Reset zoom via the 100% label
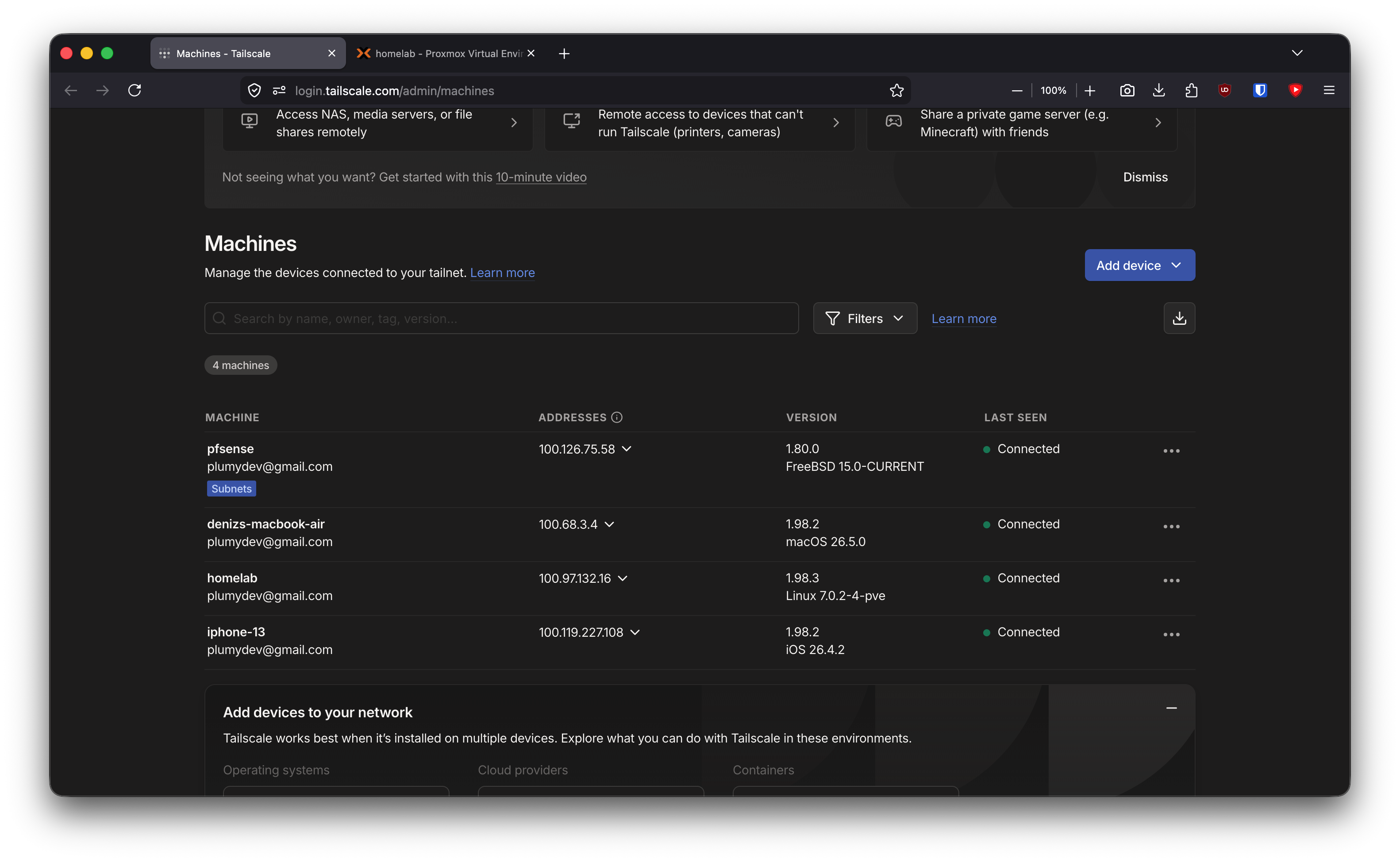 point(1053,90)
